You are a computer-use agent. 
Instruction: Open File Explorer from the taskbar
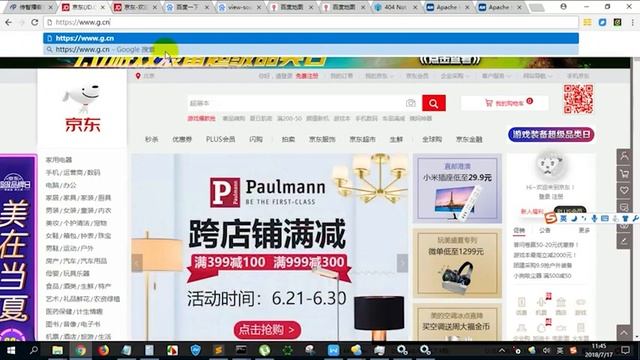57,350
